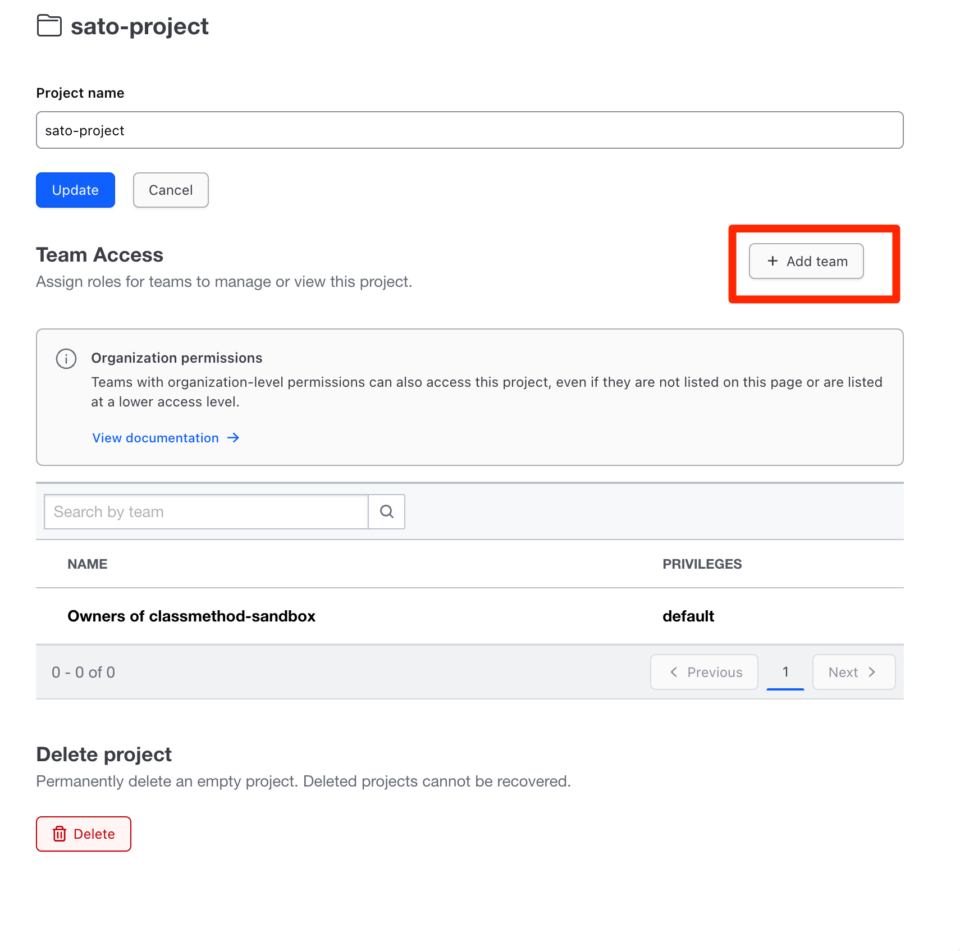The image size is (960, 951).
Task: Click the PRIVILEGES column header
Action: coord(702,564)
